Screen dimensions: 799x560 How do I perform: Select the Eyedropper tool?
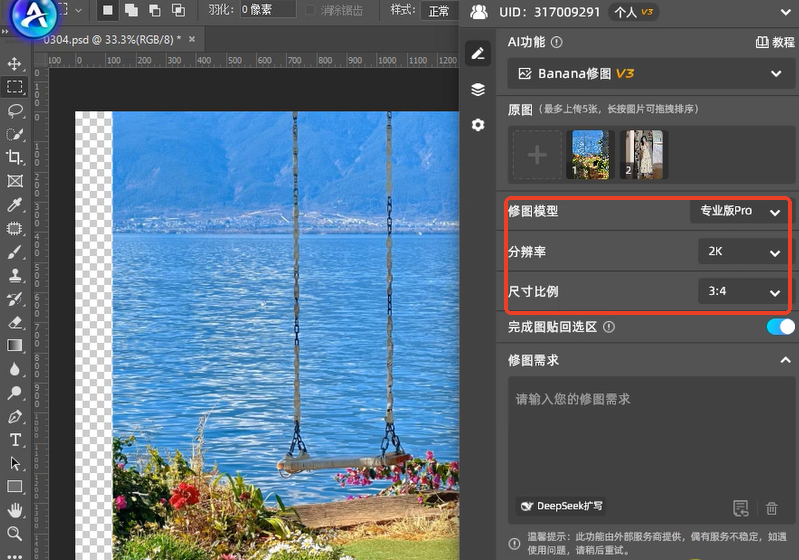tap(15, 204)
